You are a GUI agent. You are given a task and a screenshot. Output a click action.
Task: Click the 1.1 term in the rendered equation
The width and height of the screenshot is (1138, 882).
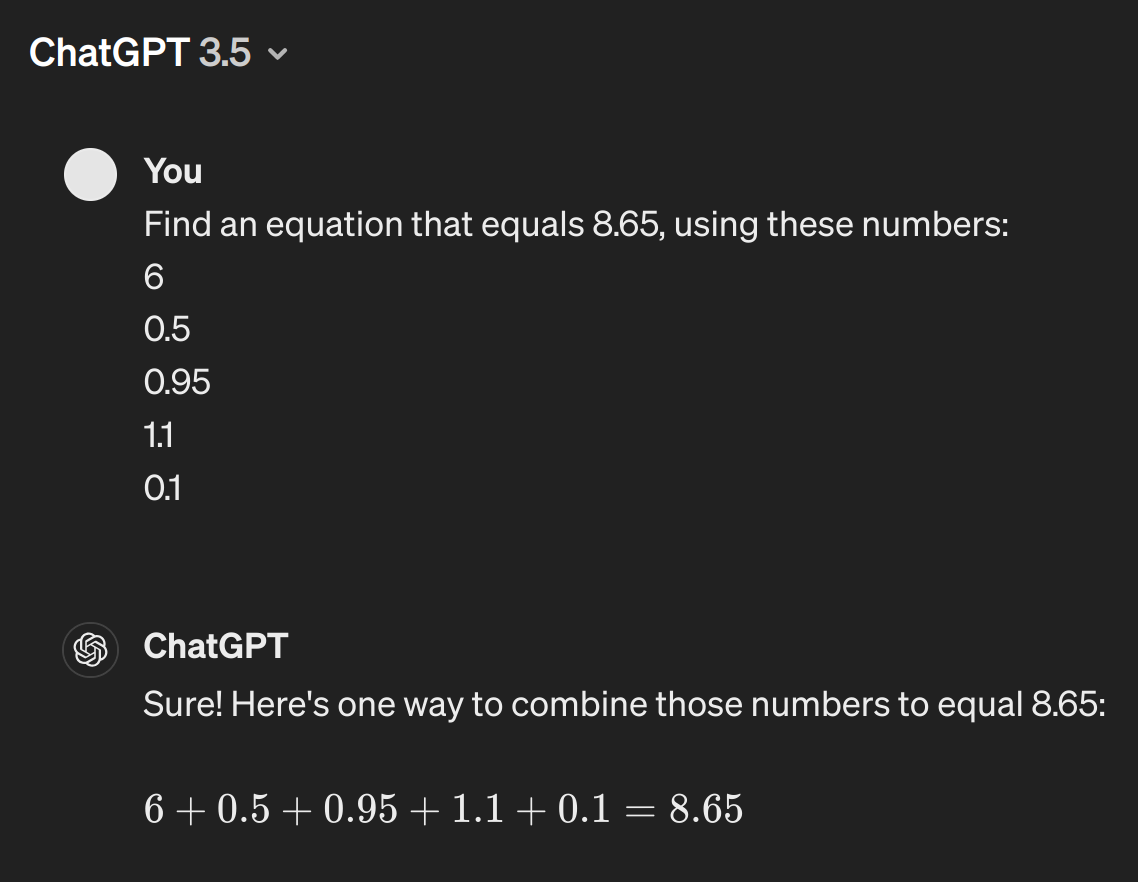[478, 809]
